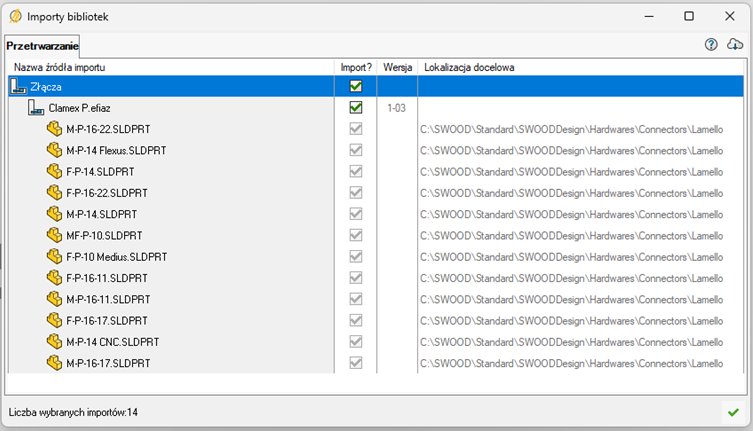
Task: Toggle the Złącza import checkbox
Action: click(355, 87)
